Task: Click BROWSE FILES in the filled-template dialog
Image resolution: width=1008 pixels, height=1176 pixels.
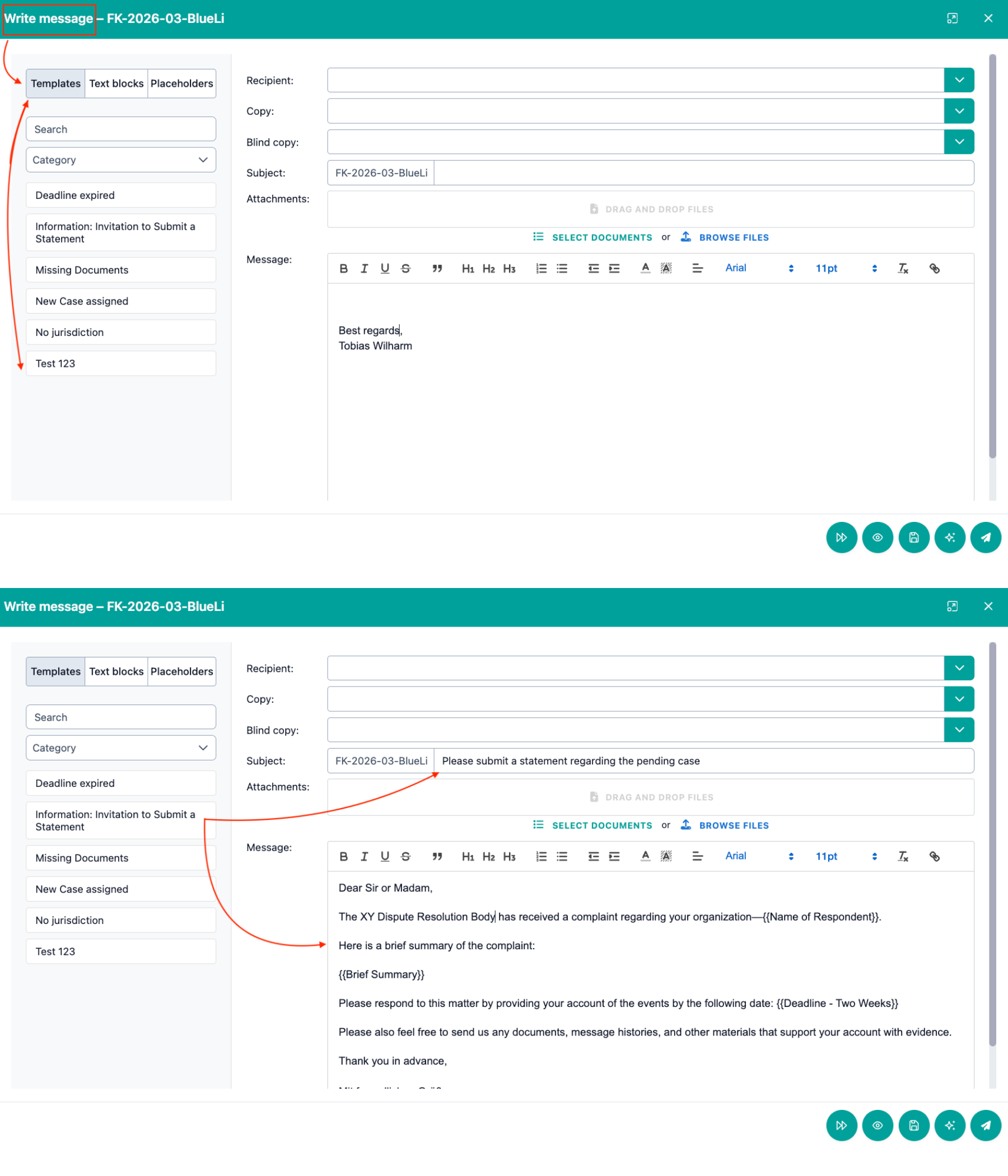Action: (725, 825)
